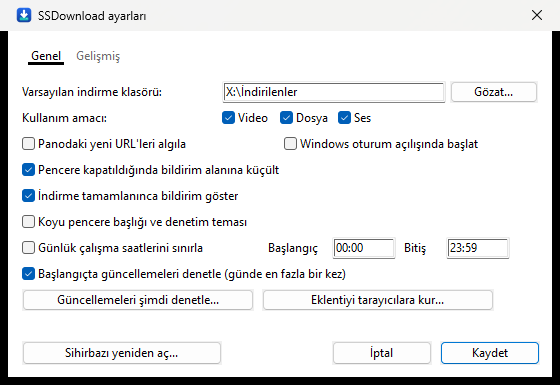This screenshot has width=560, height=385.
Task: Click the İptal button
Action: tap(382, 353)
